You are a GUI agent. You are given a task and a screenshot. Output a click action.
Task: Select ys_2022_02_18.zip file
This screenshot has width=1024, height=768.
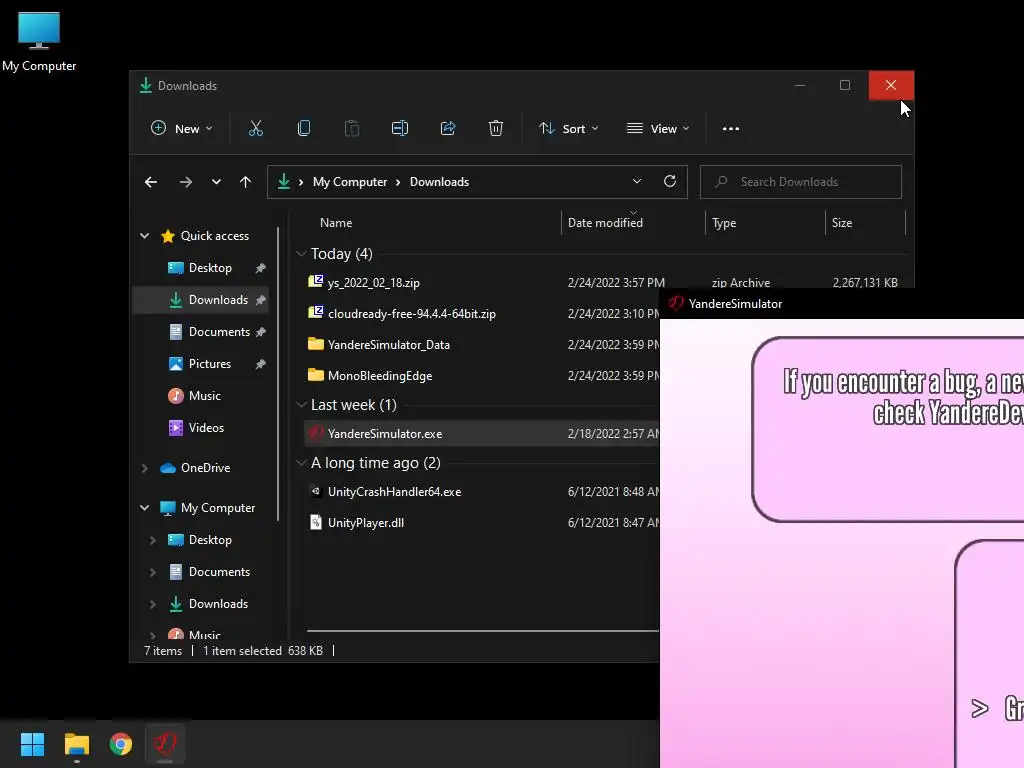tap(374, 283)
